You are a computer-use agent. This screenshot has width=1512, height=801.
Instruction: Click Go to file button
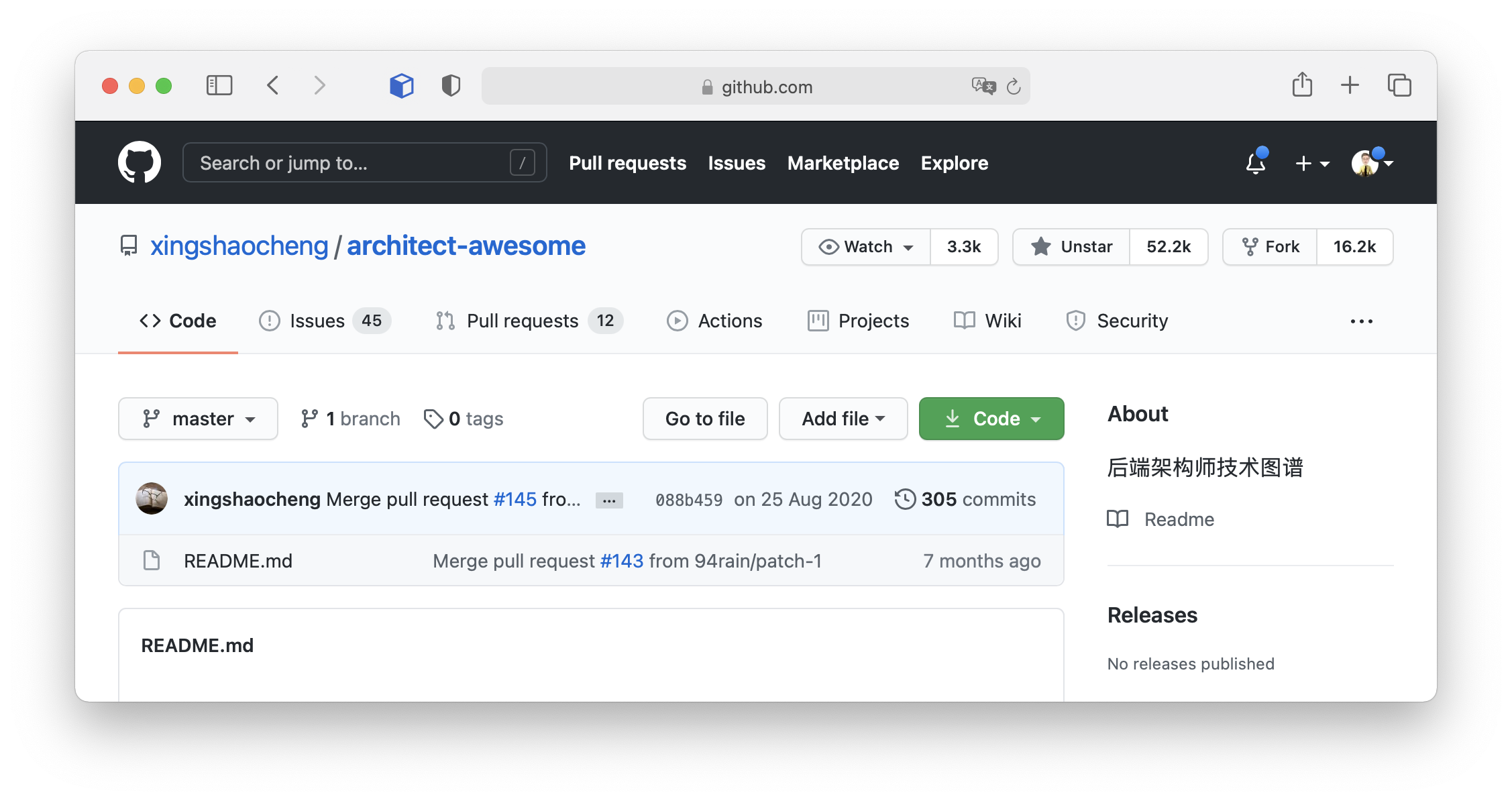point(705,418)
